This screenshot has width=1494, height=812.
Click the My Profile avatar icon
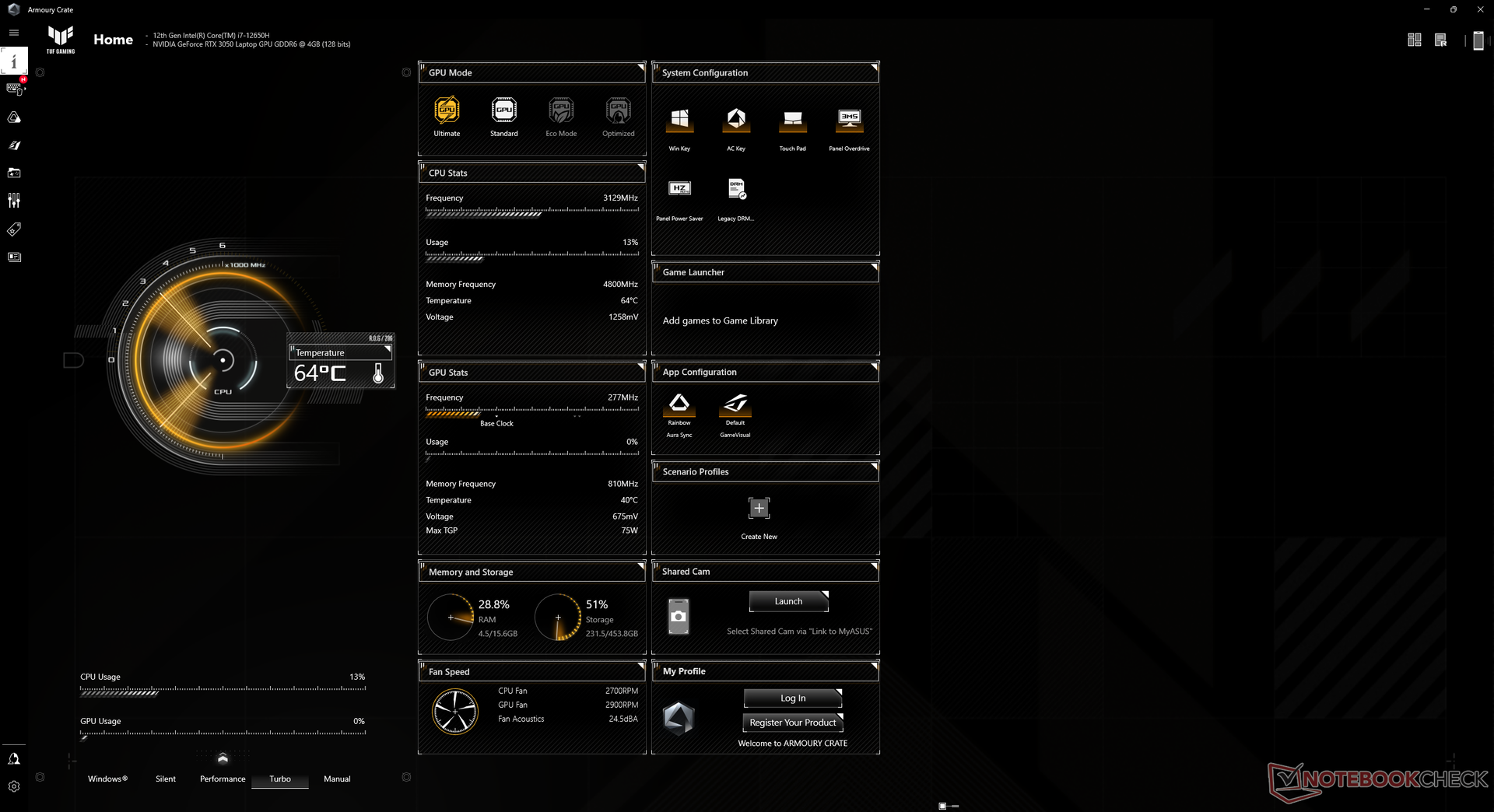pyautogui.click(x=679, y=718)
